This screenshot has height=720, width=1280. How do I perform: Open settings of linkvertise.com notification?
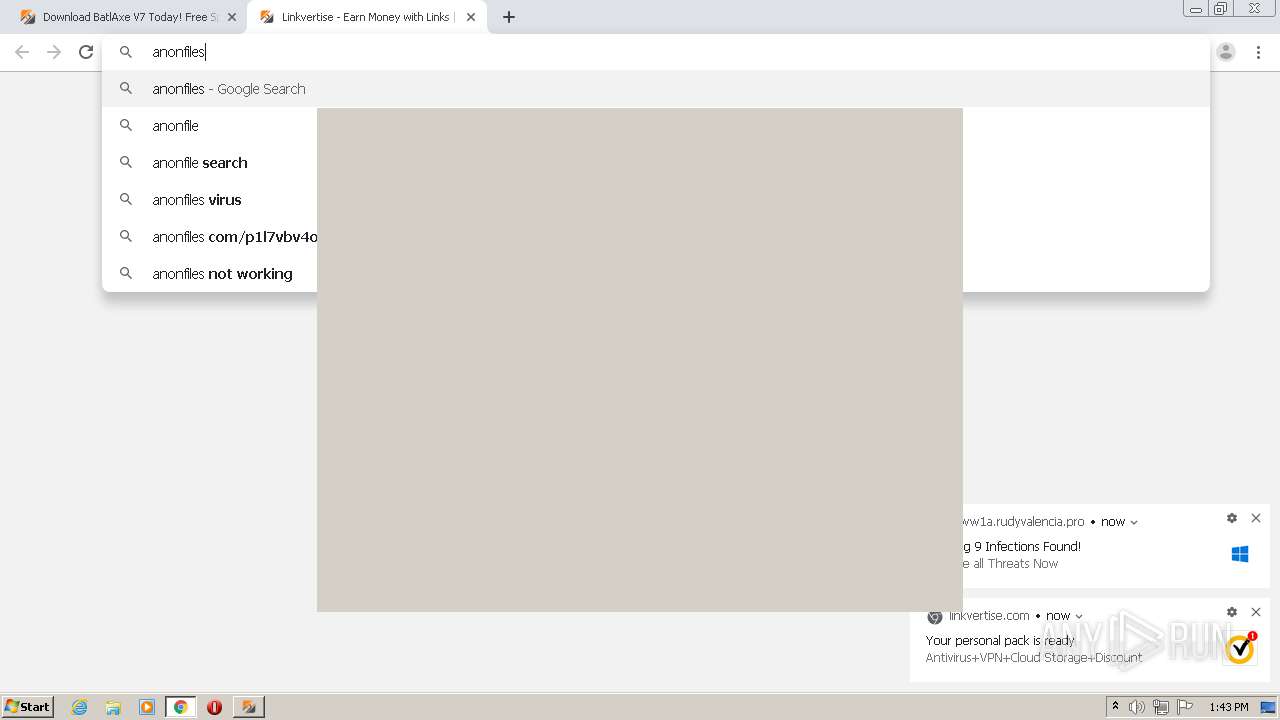click(1232, 612)
